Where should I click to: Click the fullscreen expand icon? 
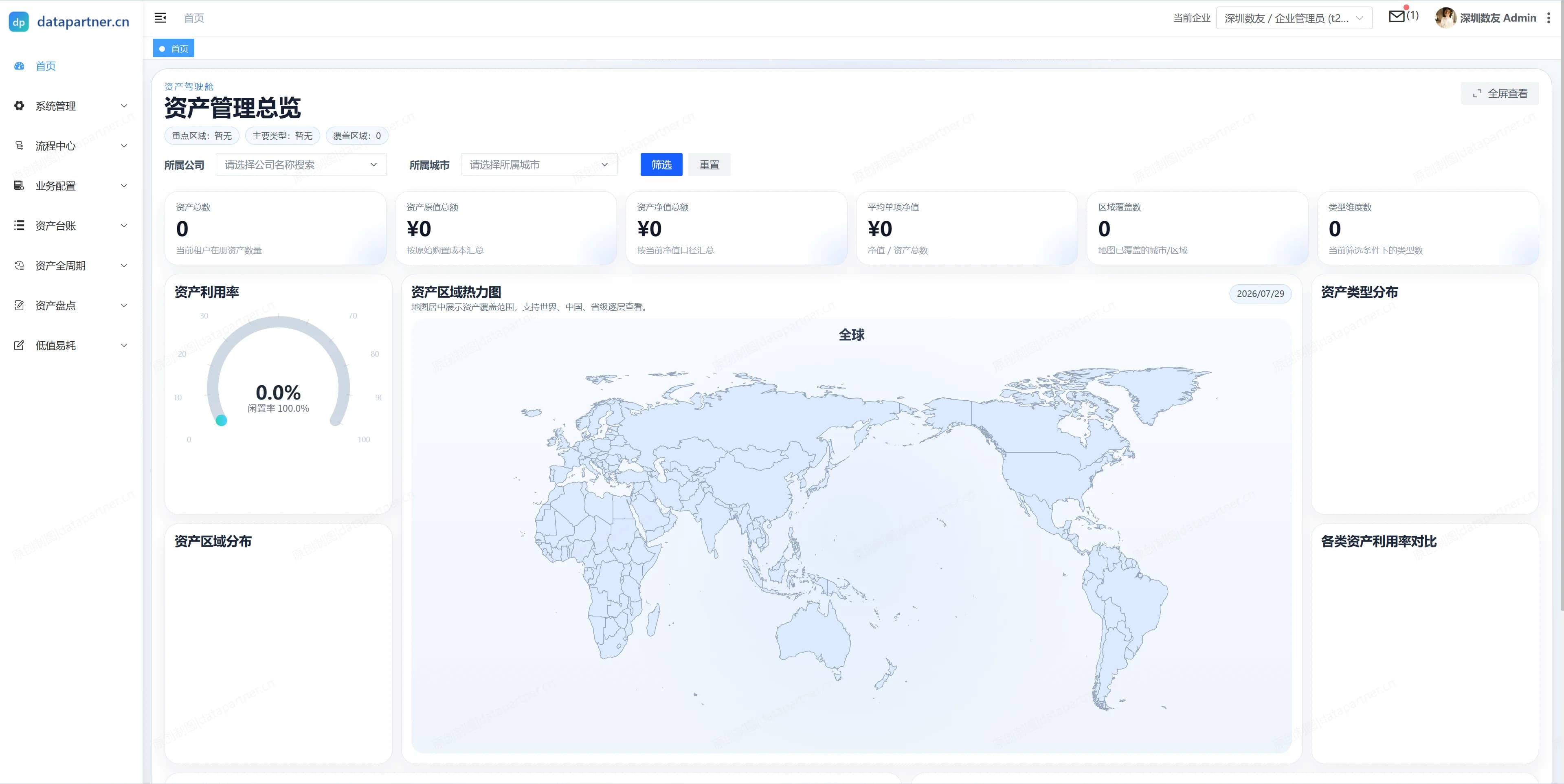coord(1477,94)
